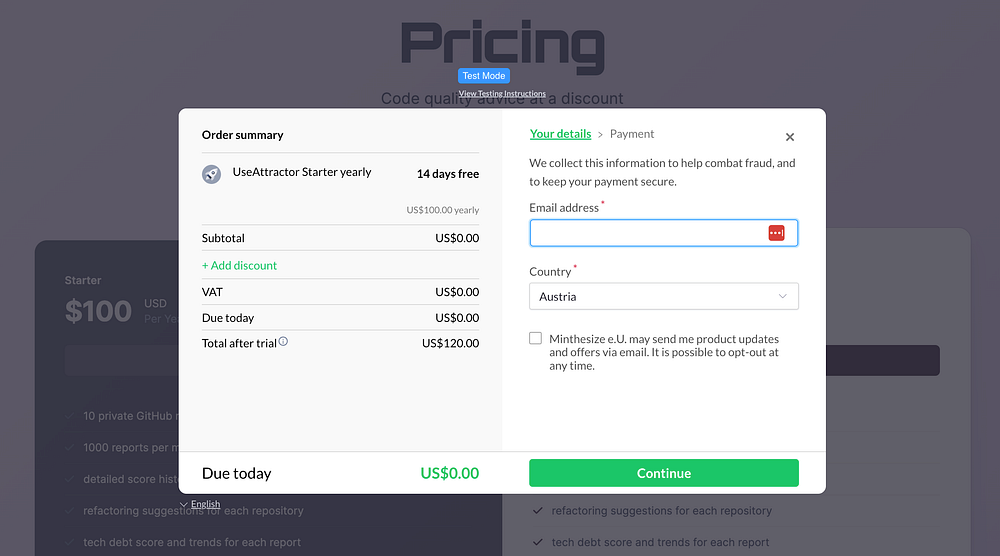
Task: Click the info icon beside Total after trial
Action: [283, 342]
